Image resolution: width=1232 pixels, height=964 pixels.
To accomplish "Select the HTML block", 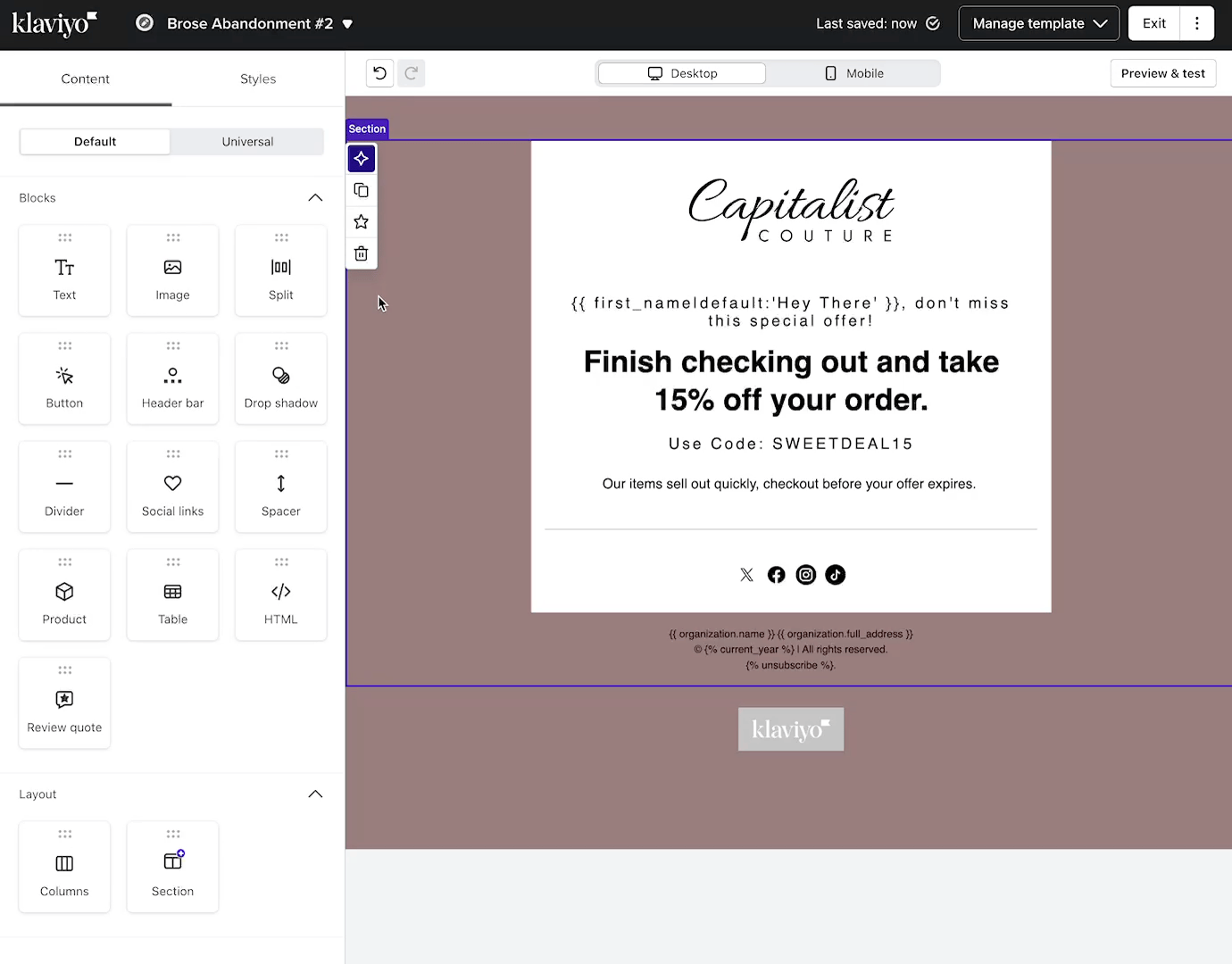I will pos(280,594).
